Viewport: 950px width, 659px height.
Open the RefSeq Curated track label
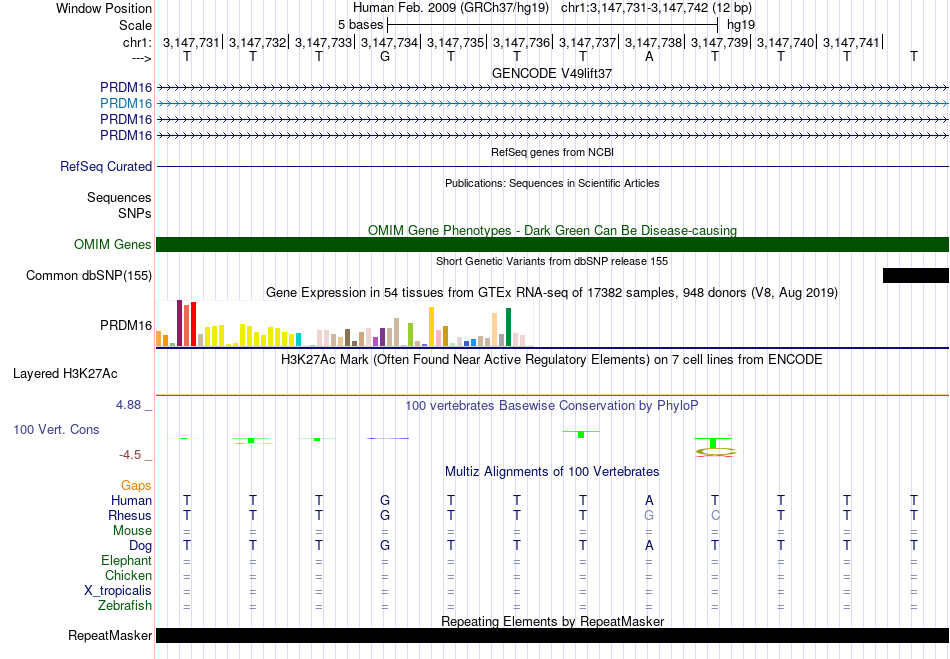tap(106, 166)
